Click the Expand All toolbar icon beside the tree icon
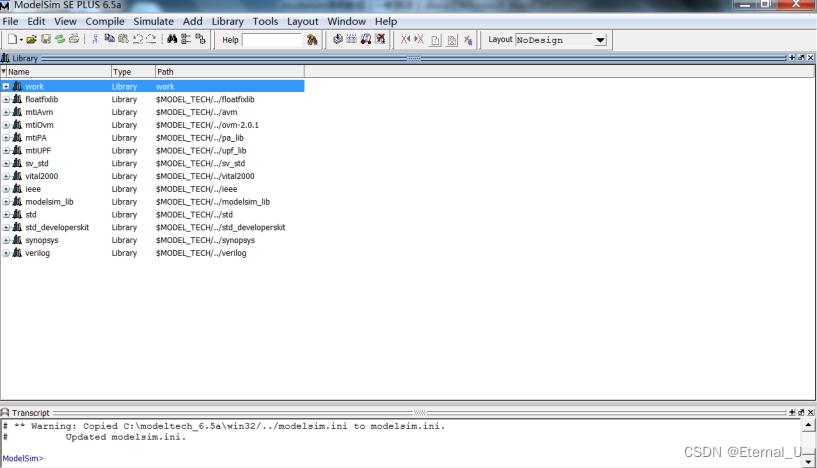Viewport: 817px width, 468px height. pos(200,39)
